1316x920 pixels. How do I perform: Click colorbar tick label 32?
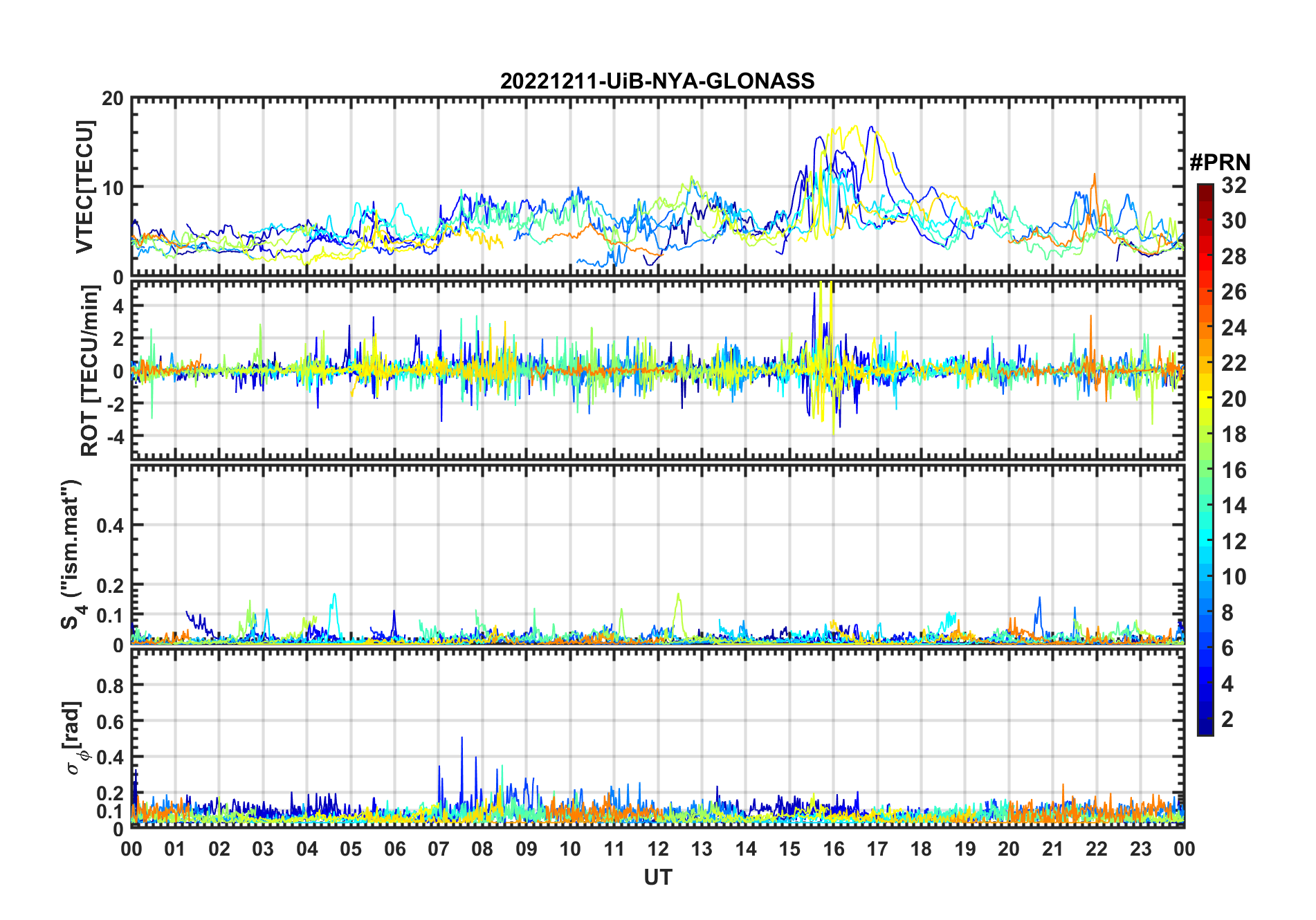[1234, 185]
